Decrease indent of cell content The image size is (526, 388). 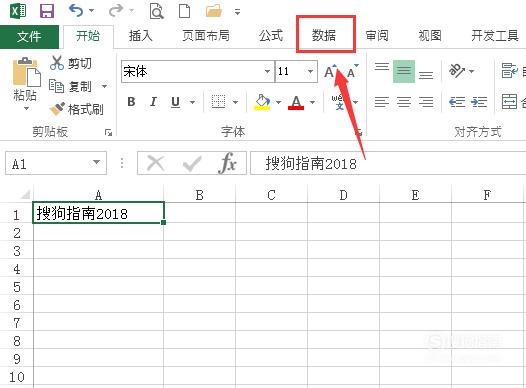click(x=457, y=102)
